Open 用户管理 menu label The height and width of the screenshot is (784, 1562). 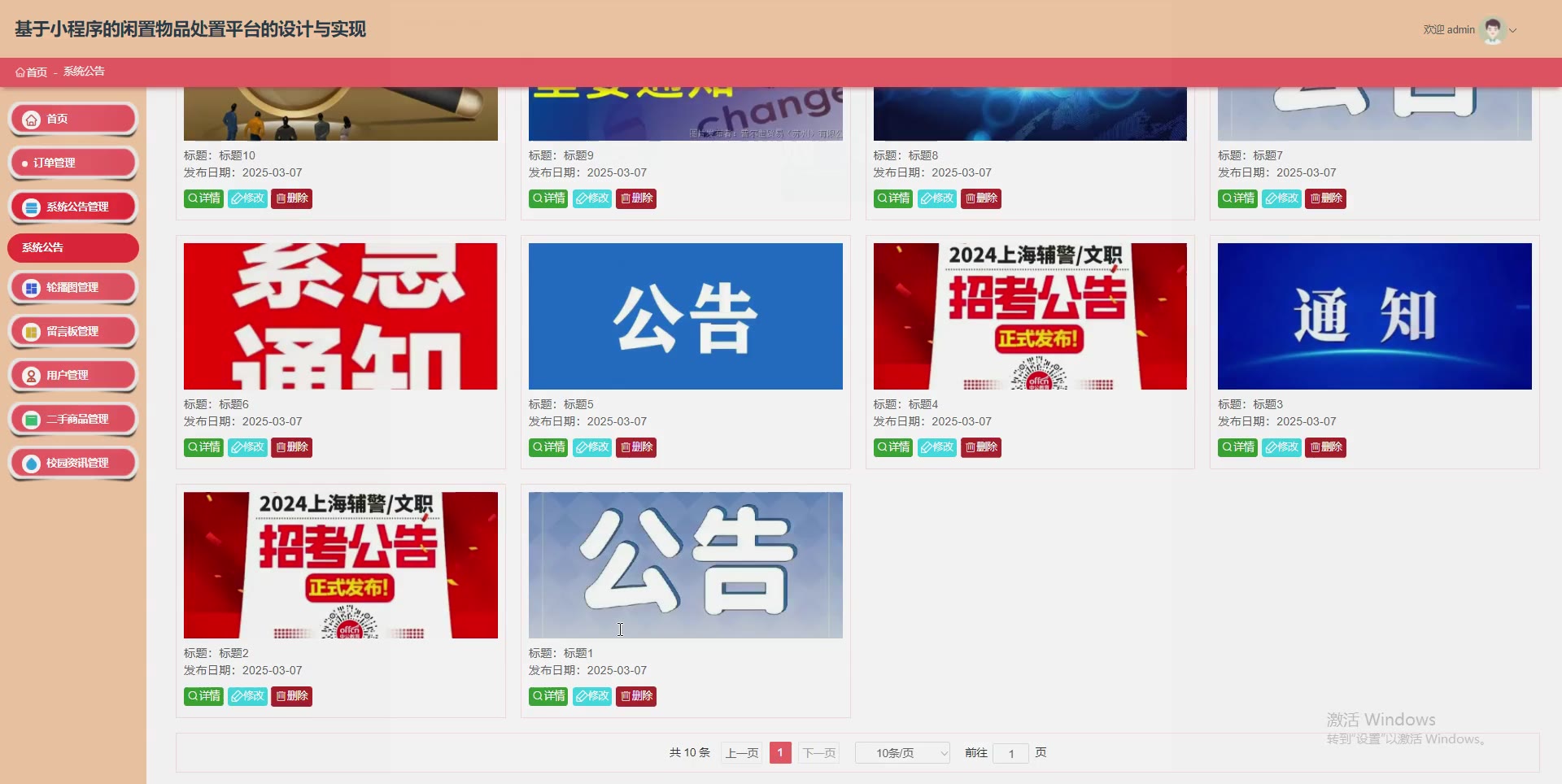pyautogui.click(x=68, y=375)
